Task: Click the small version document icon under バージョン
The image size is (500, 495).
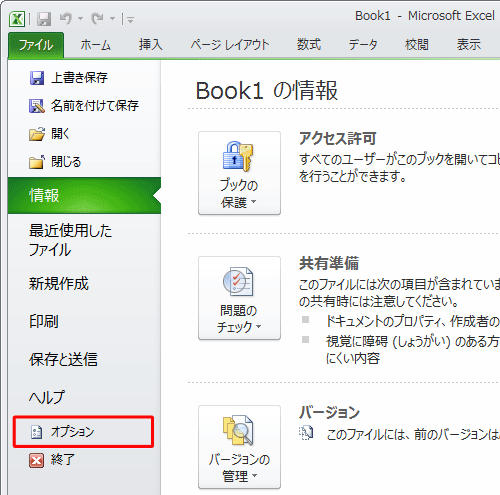Action: 306,433
